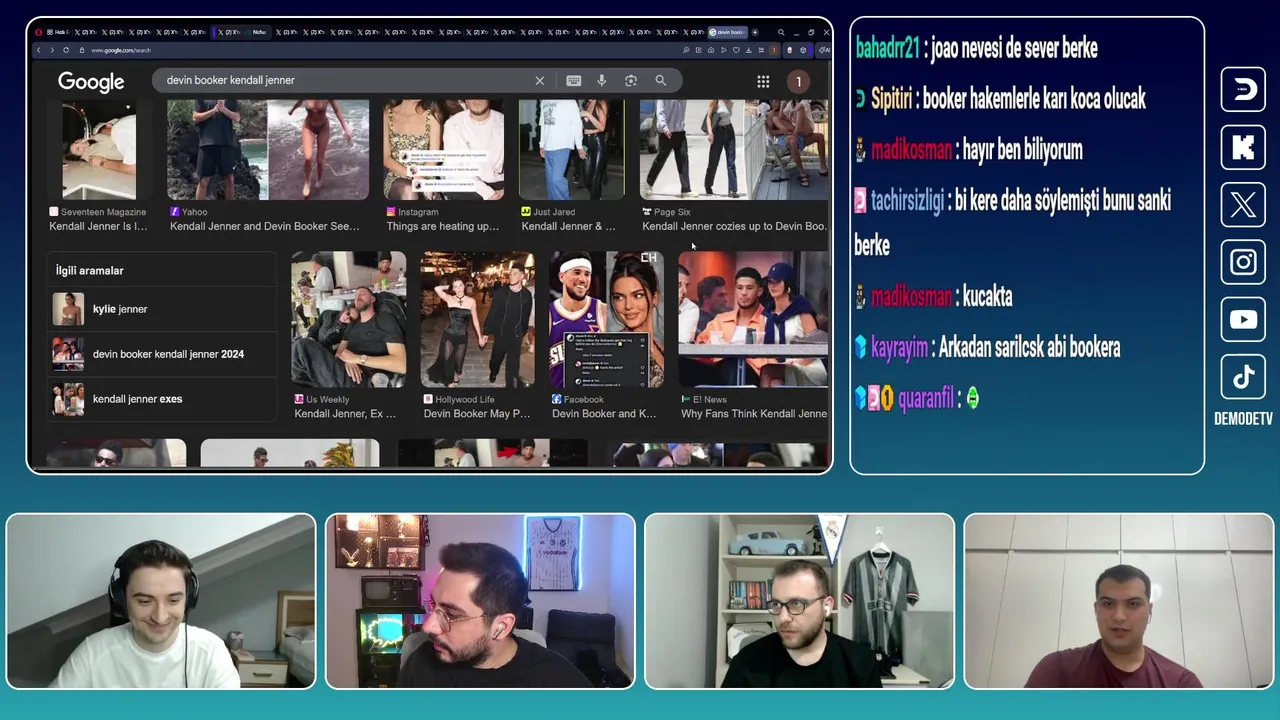Open the Yahoo beach image result

pyautogui.click(x=268, y=150)
